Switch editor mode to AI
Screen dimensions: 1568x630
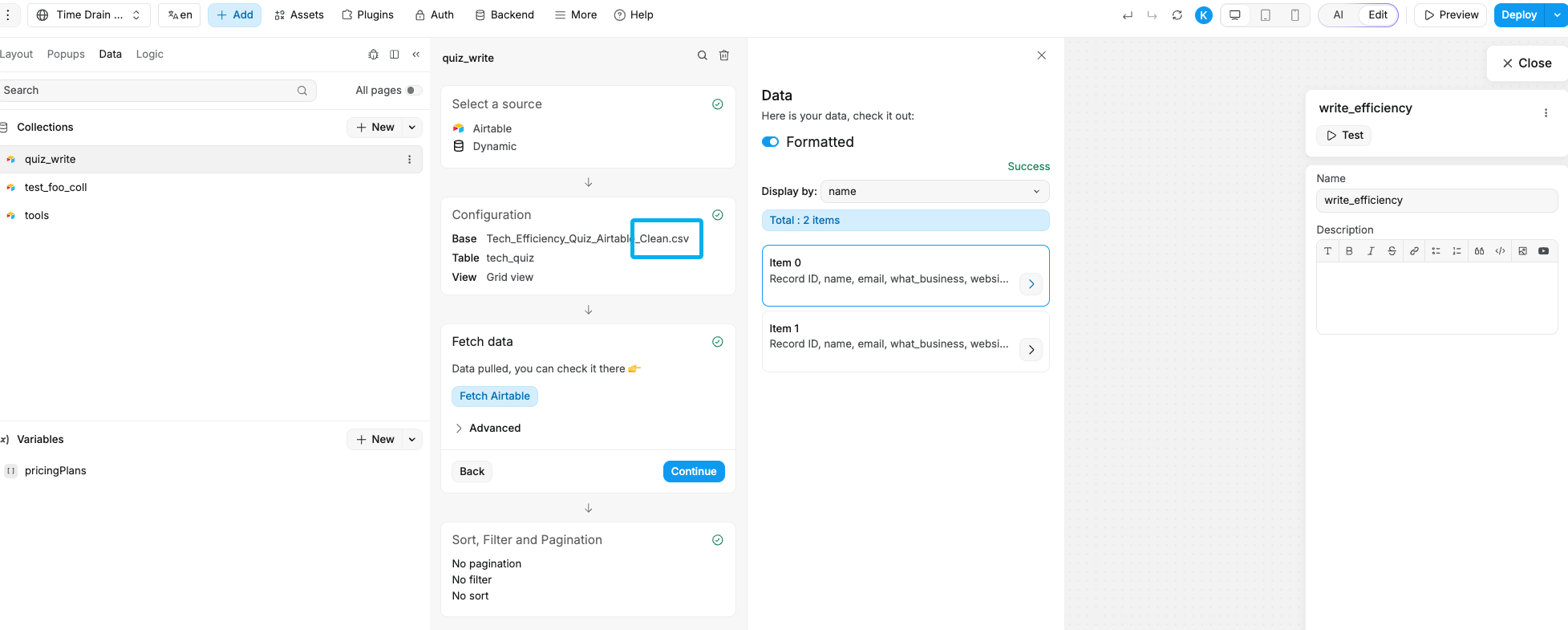pyautogui.click(x=1338, y=15)
